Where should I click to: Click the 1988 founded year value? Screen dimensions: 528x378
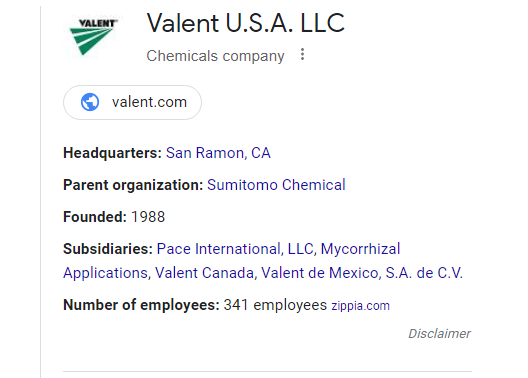(x=148, y=217)
